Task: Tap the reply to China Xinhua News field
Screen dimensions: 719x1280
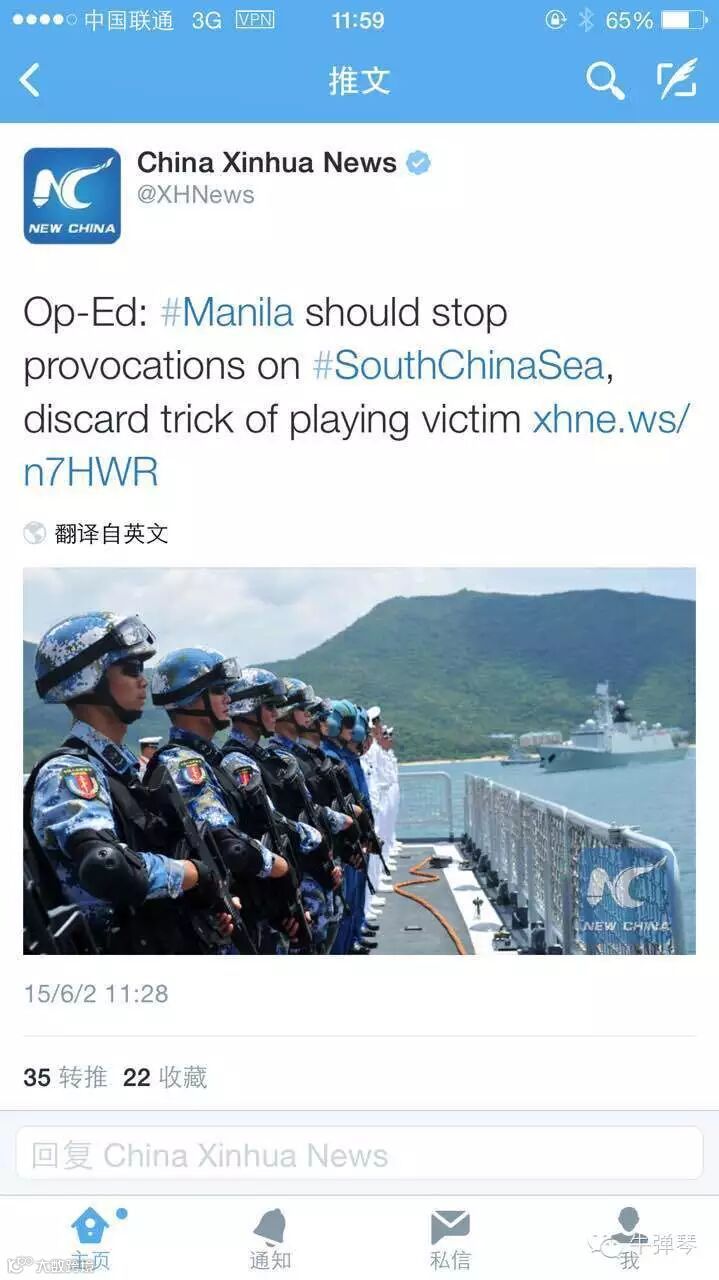Action: click(359, 1154)
